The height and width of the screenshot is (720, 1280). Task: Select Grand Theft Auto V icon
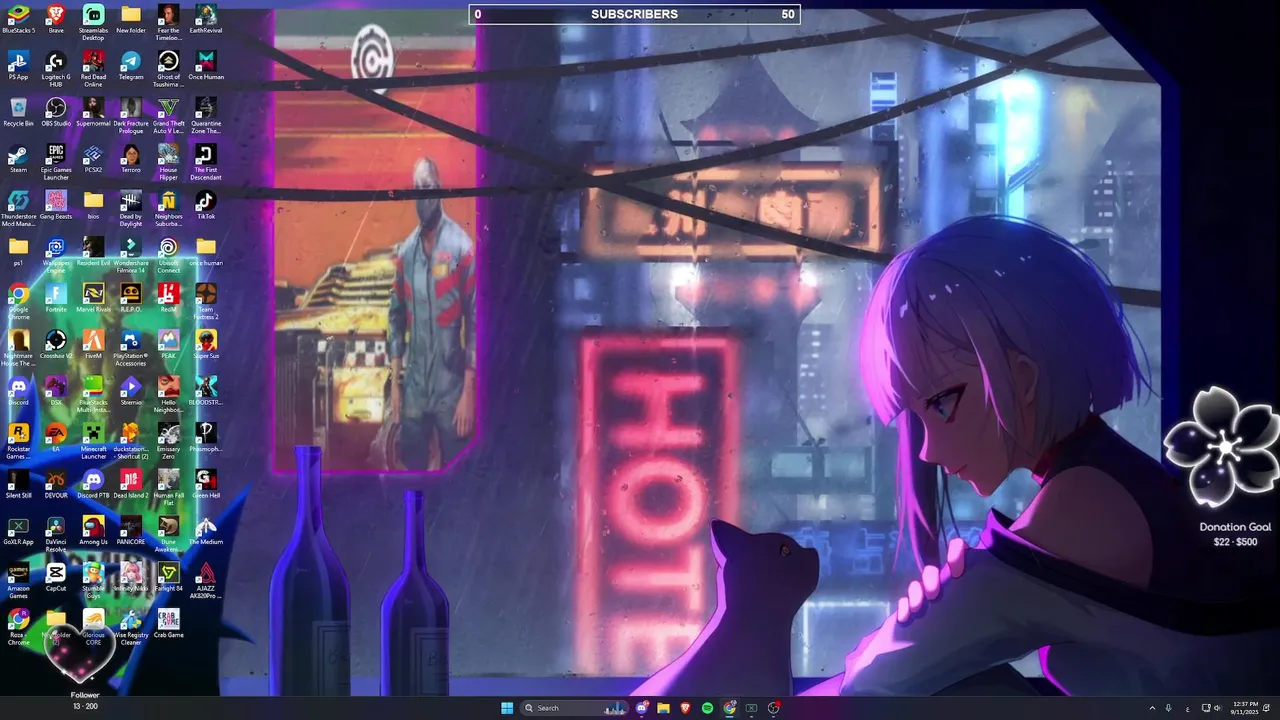tap(168, 107)
